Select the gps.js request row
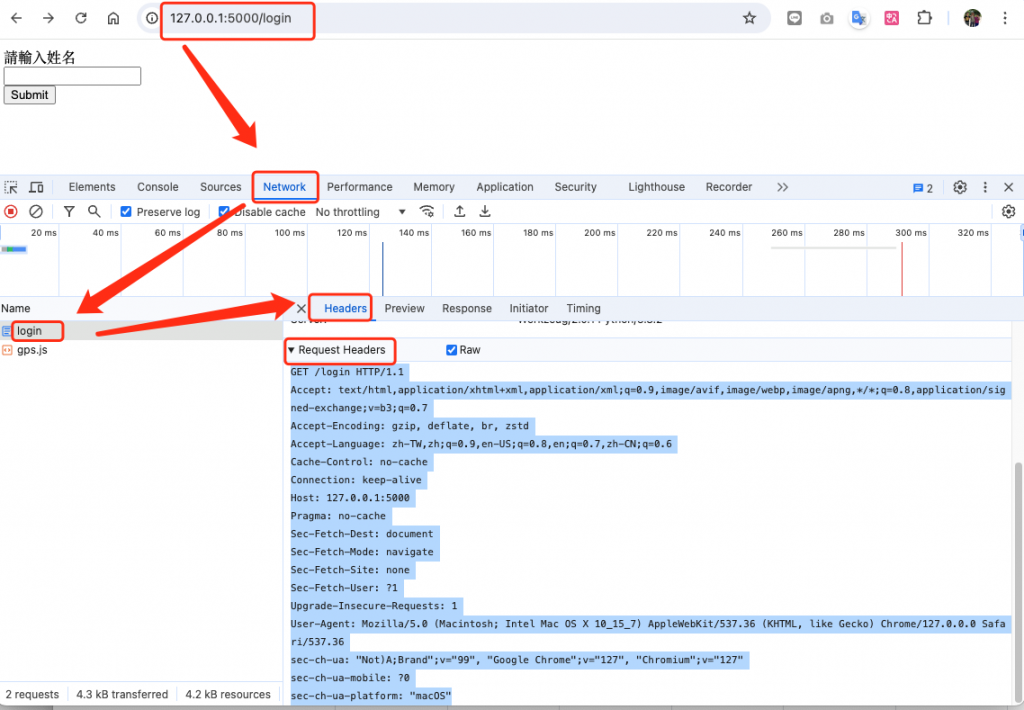This screenshot has width=1024, height=710. click(x=141, y=350)
